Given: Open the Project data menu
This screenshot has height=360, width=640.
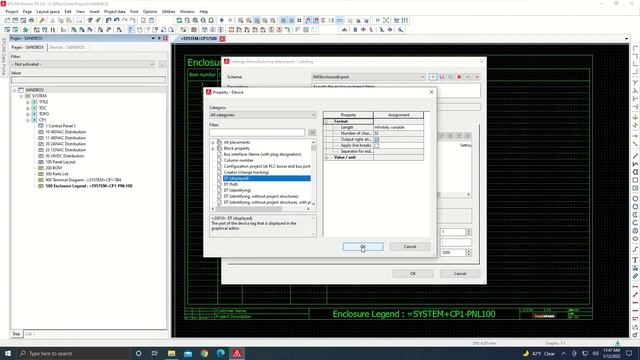Looking at the screenshot, I should click(115, 11).
